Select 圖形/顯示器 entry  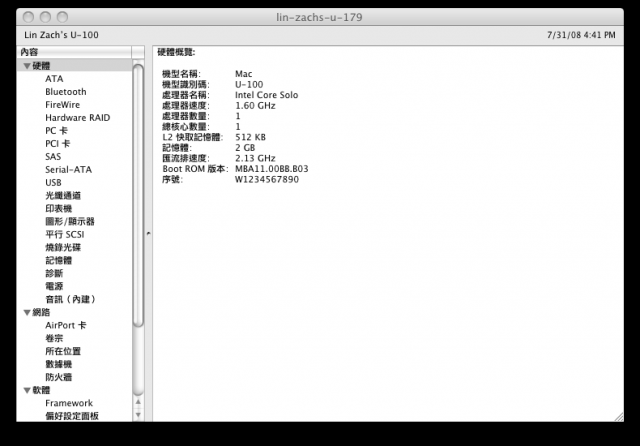pyautogui.click(x=70, y=222)
